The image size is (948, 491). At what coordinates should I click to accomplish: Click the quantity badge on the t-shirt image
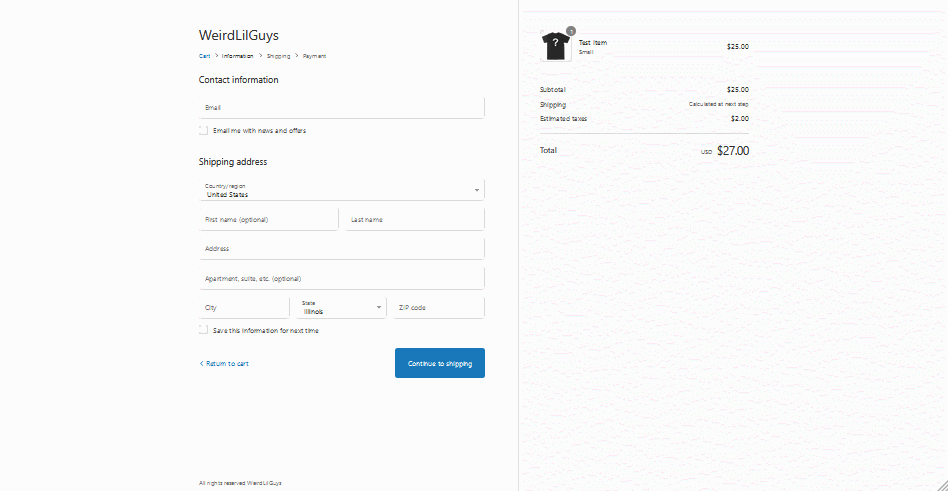[571, 31]
